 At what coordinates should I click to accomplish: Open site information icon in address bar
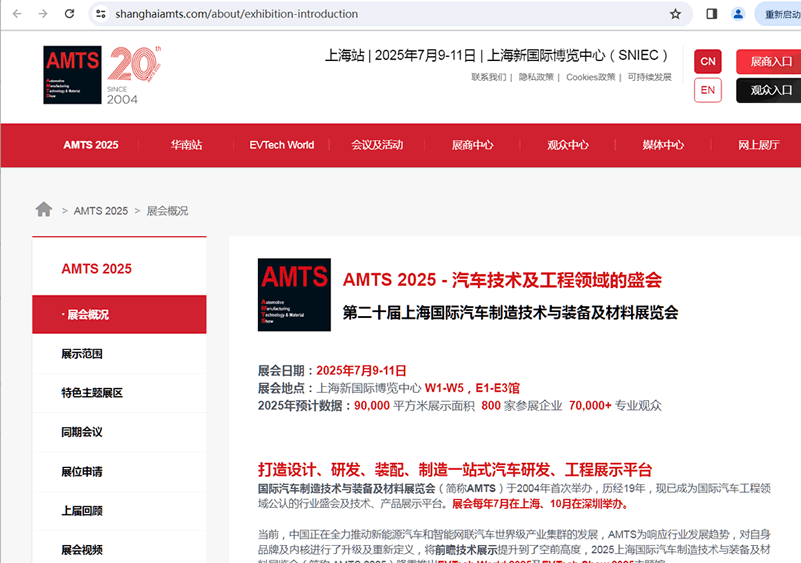pos(101,14)
